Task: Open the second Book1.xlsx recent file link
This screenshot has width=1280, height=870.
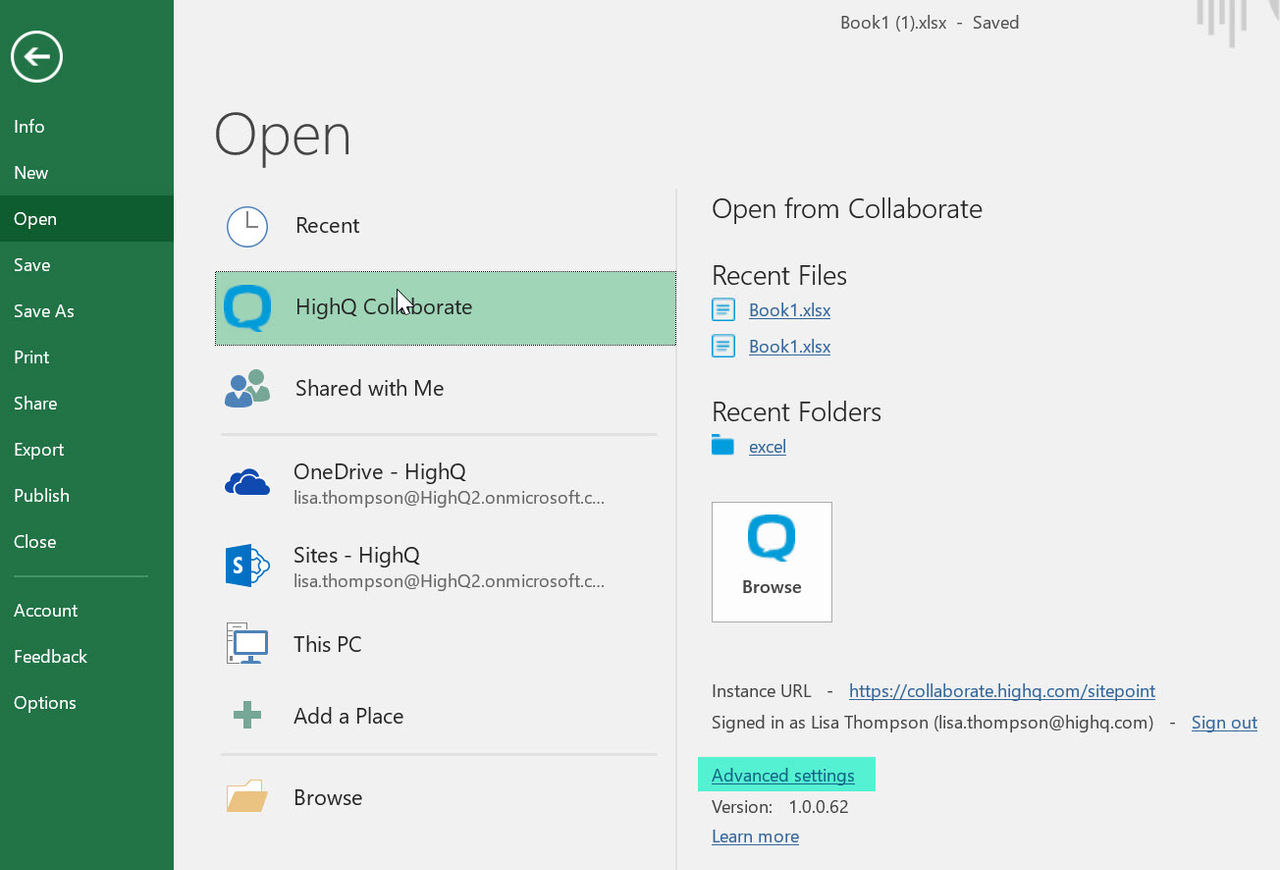Action: click(790, 346)
